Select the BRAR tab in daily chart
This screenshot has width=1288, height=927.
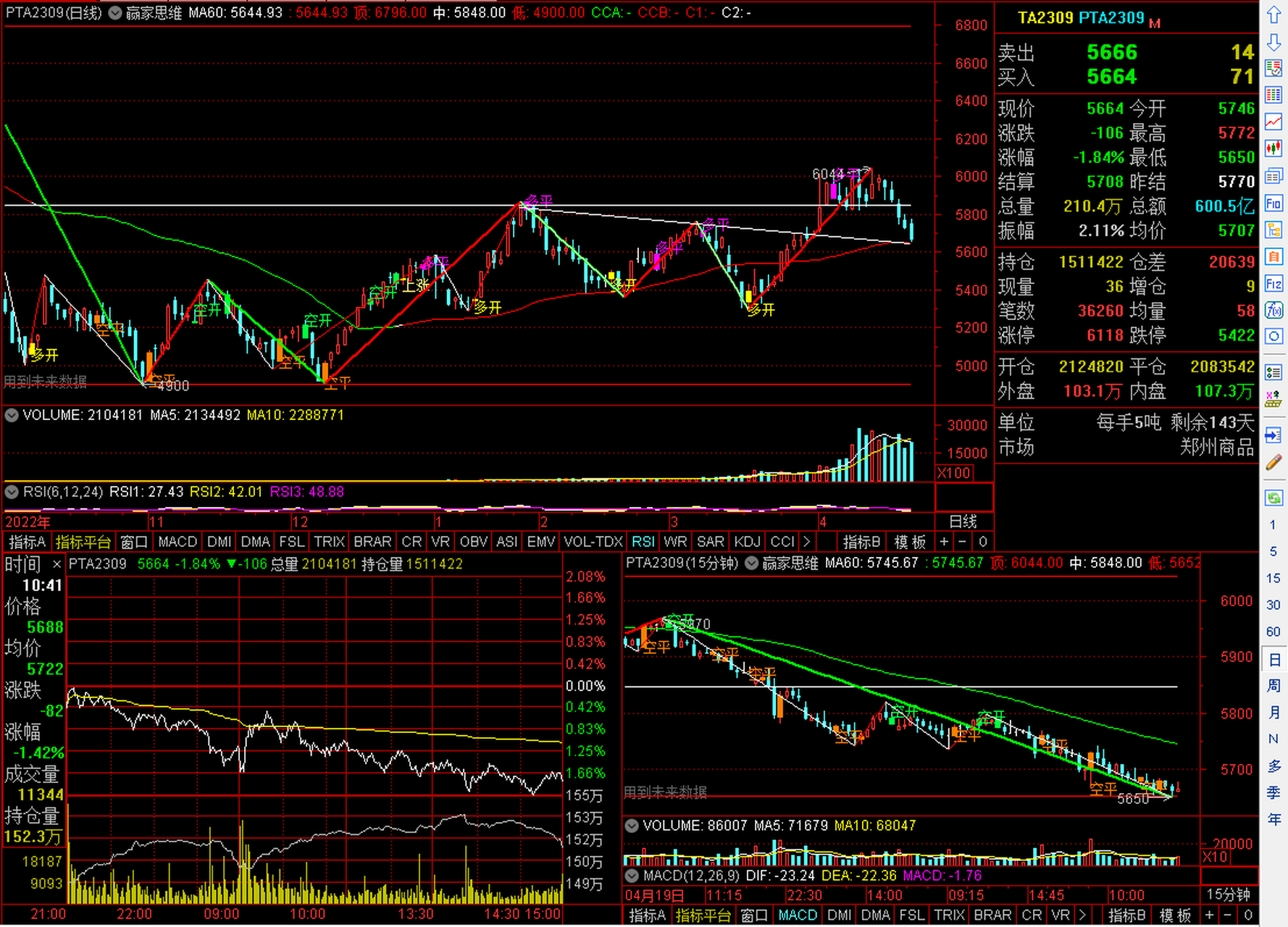coord(372,542)
